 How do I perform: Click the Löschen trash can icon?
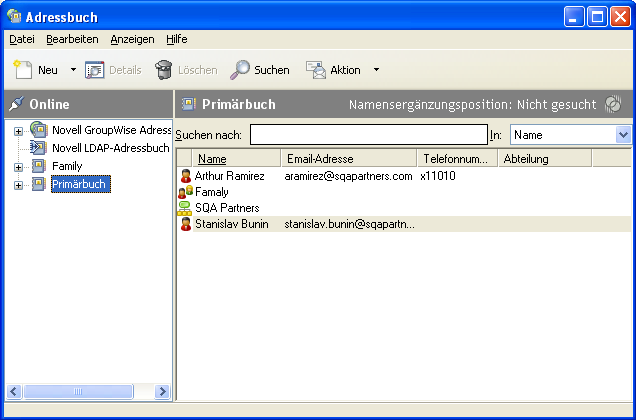(163, 70)
